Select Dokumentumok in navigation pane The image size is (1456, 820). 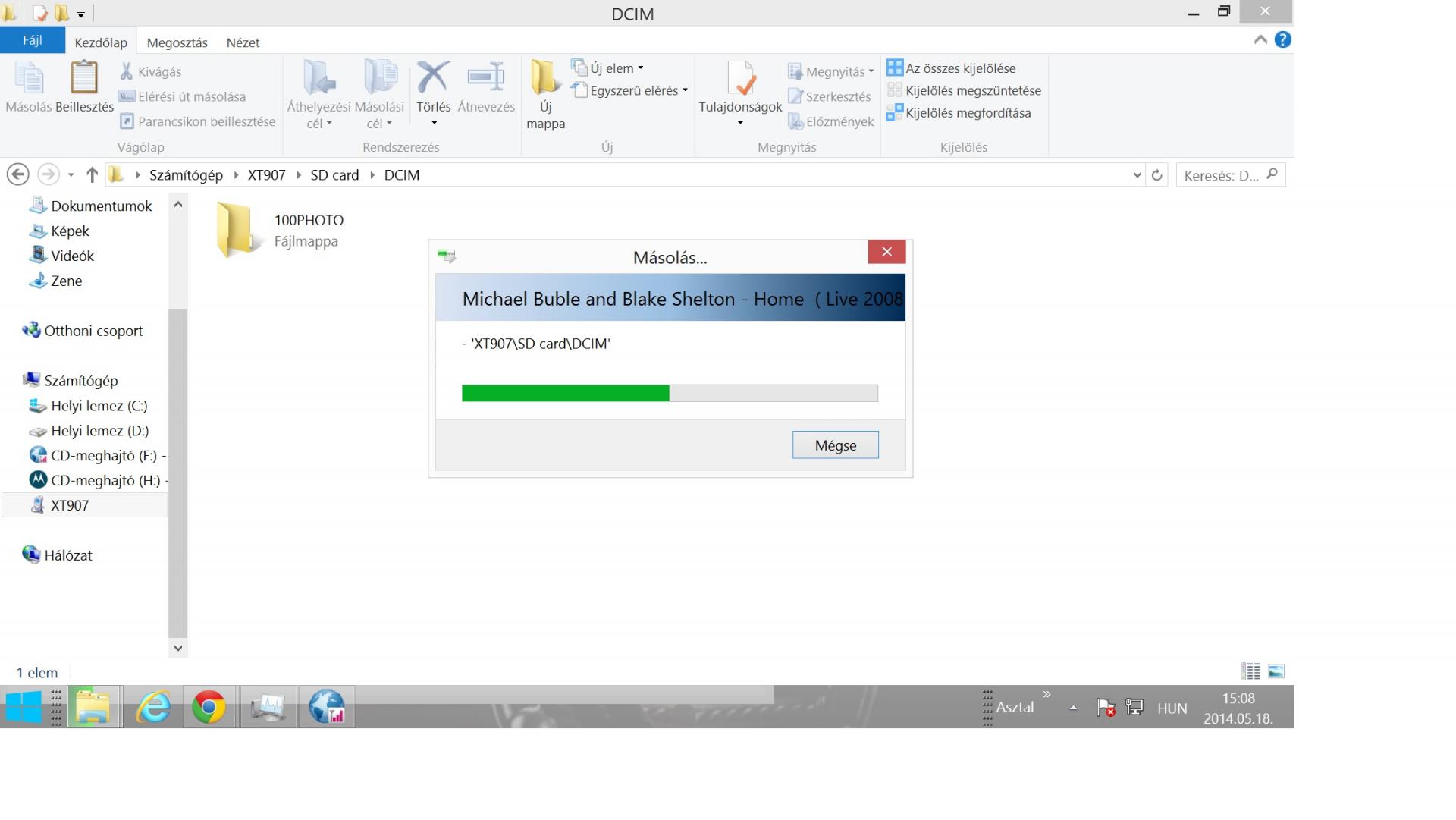point(92,206)
